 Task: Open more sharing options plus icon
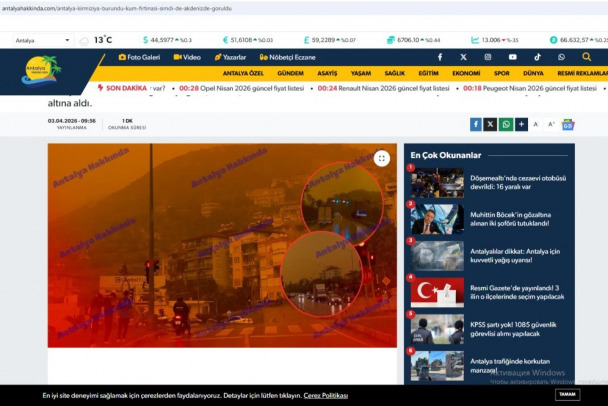[x=521, y=124]
